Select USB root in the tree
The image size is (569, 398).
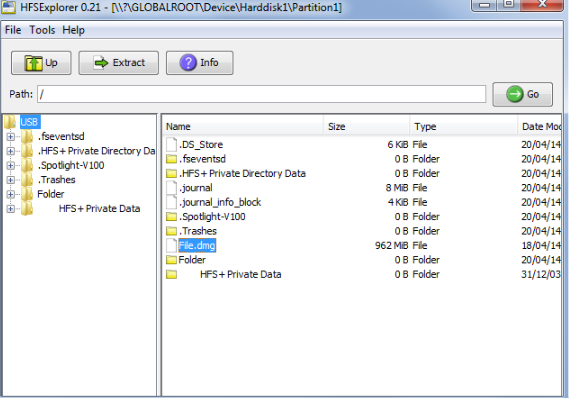pos(29,122)
